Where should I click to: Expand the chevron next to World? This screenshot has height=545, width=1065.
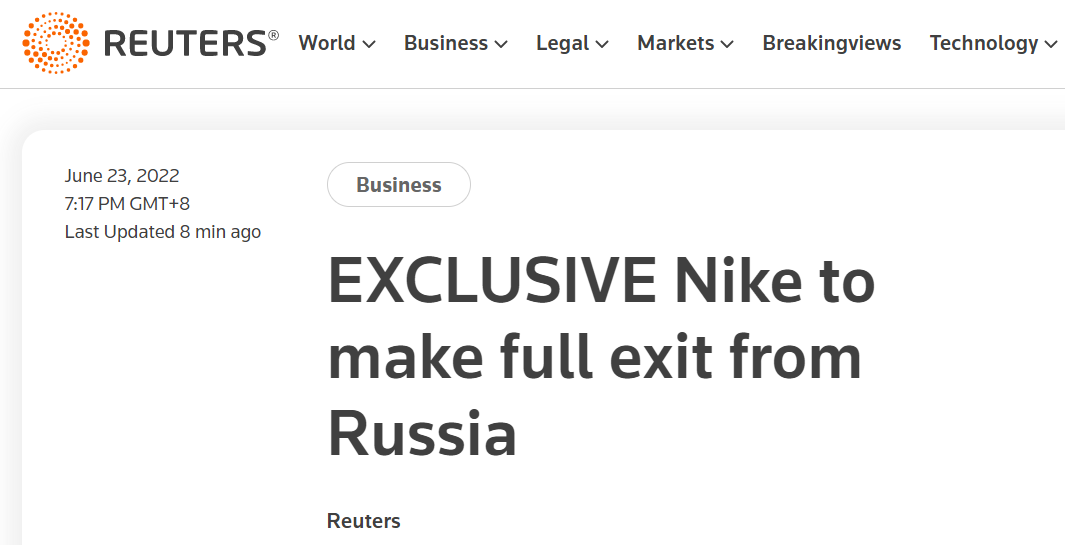coord(369,45)
